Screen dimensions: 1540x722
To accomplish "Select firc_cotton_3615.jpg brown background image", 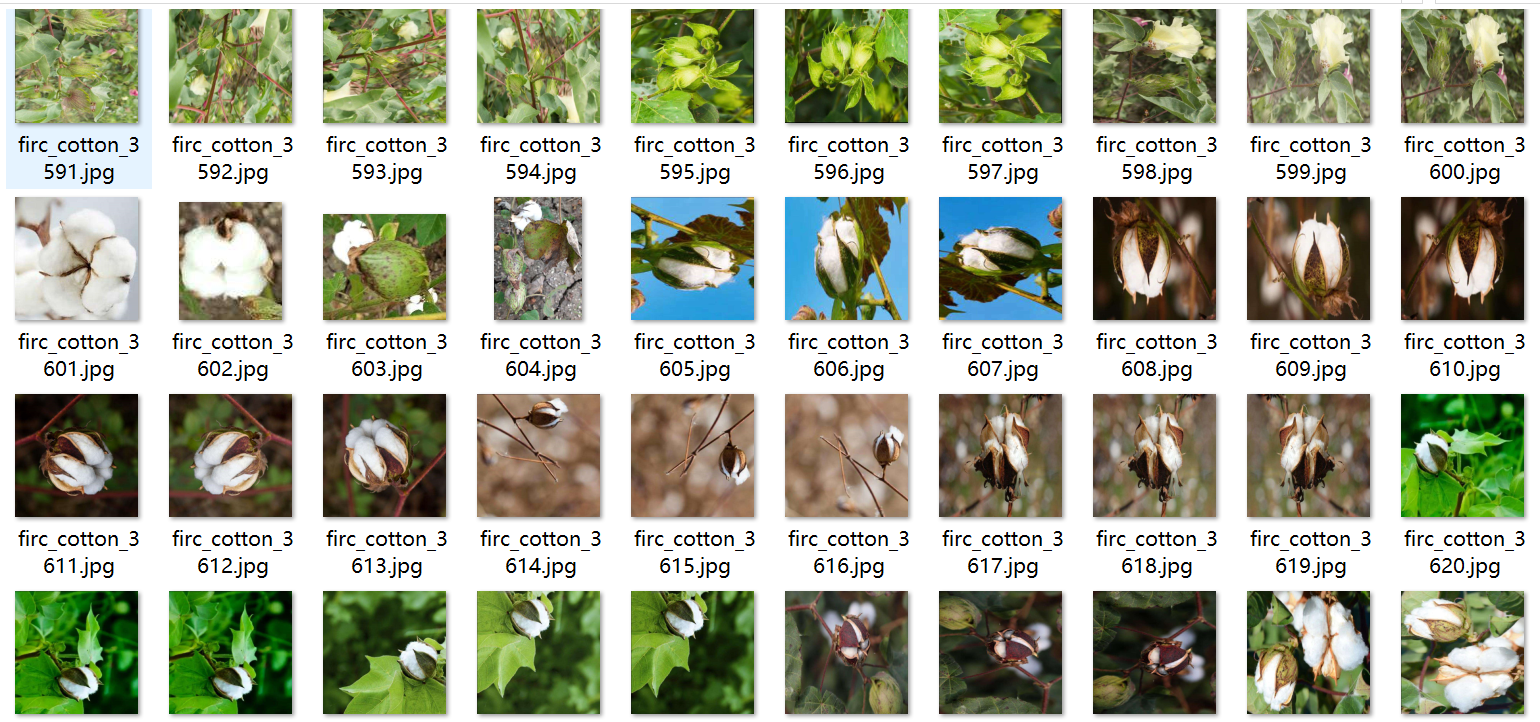I will coord(693,455).
